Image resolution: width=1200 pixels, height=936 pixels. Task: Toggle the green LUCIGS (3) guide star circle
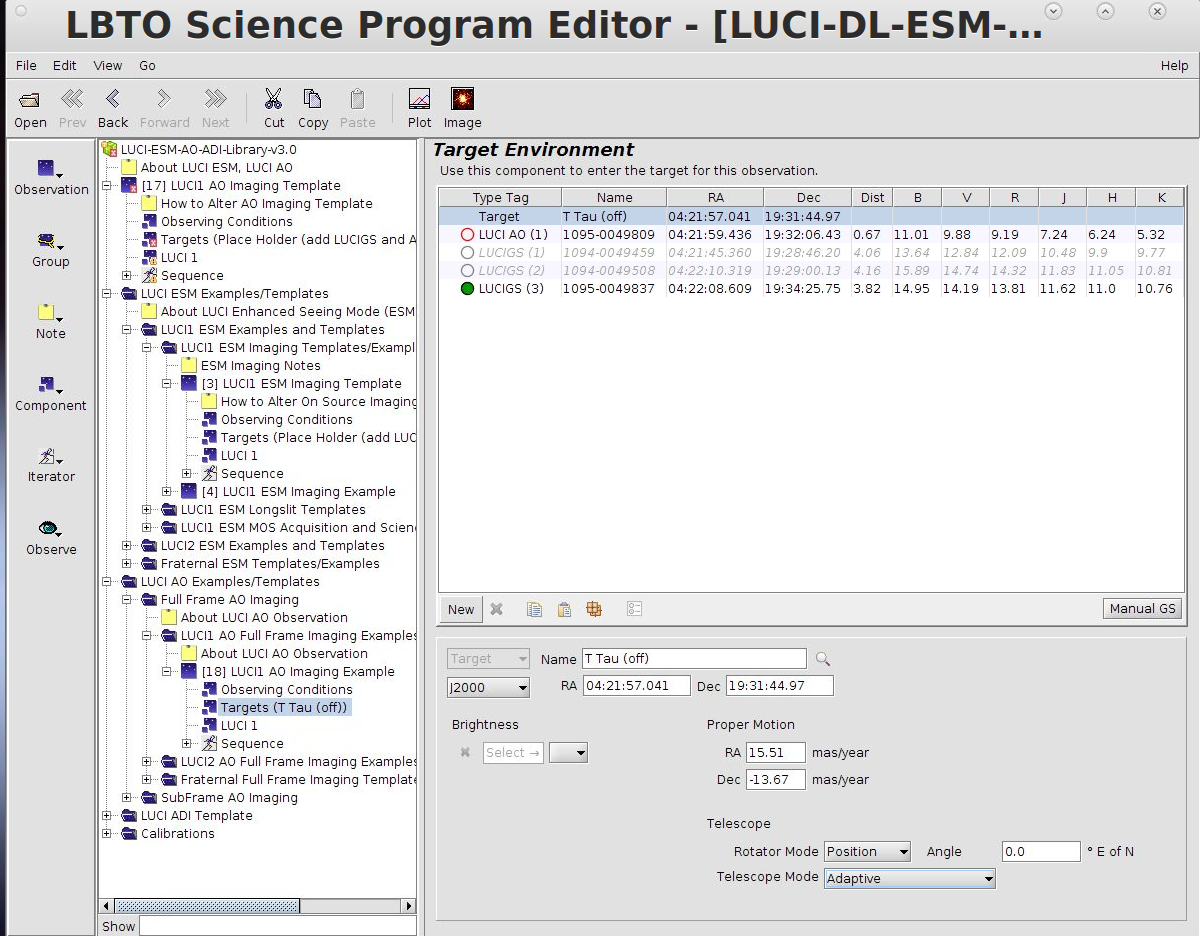pos(467,289)
